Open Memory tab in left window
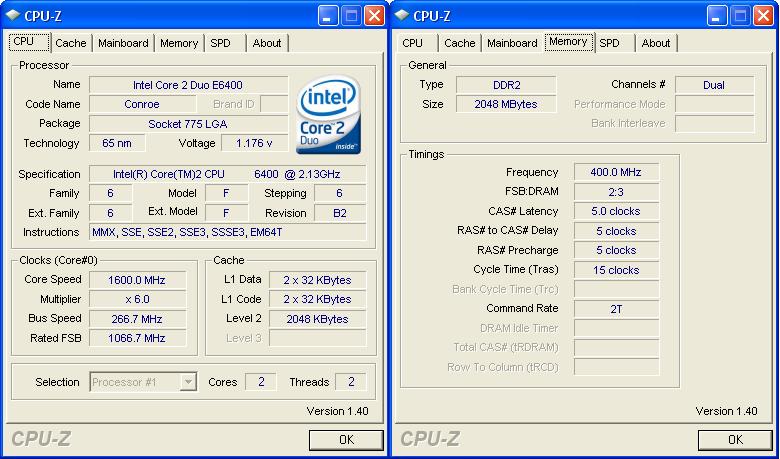Screen dimensions: 780x459 click(x=179, y=43)
